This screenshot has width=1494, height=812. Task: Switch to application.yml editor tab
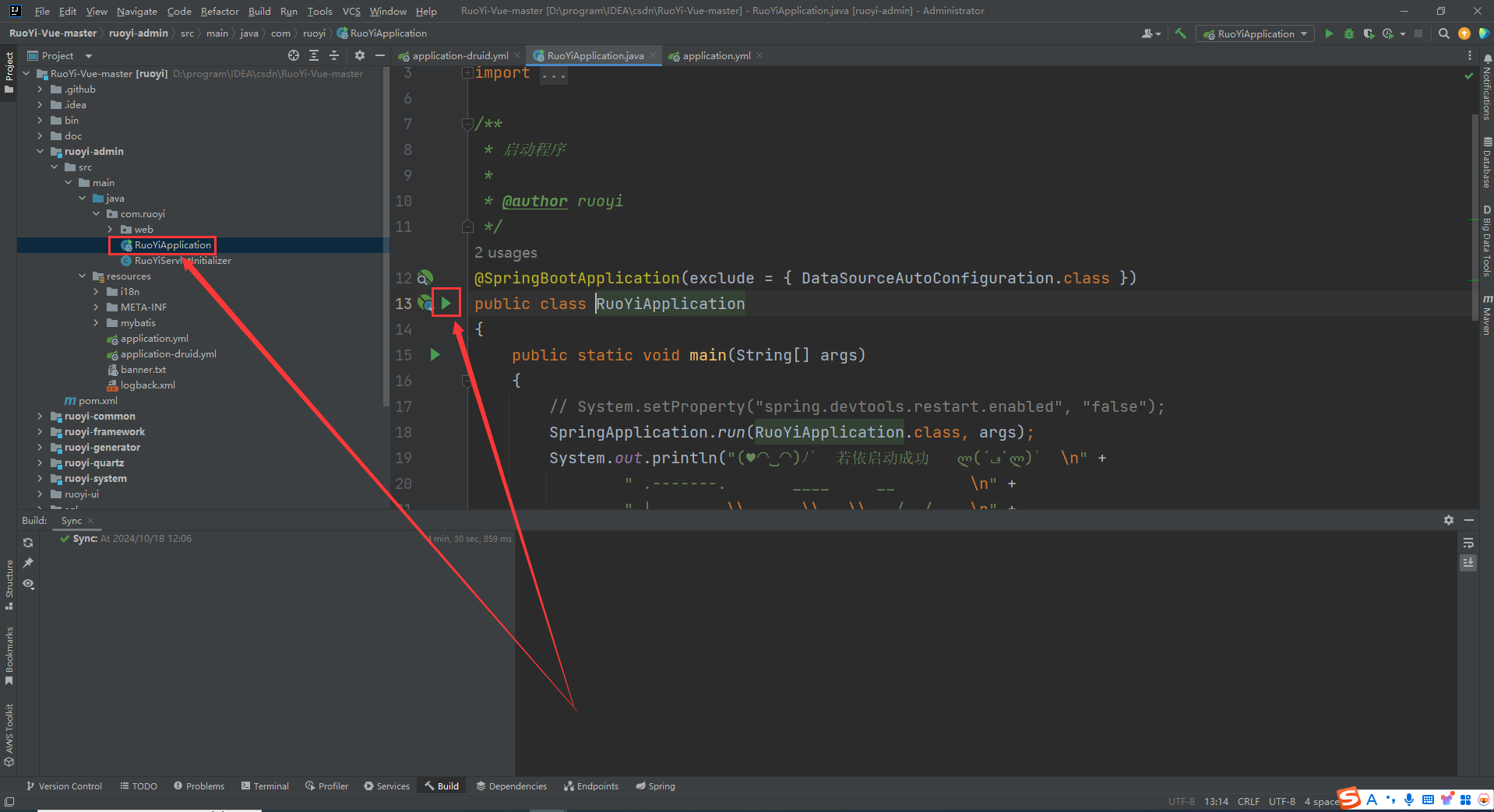click(716, 55)
